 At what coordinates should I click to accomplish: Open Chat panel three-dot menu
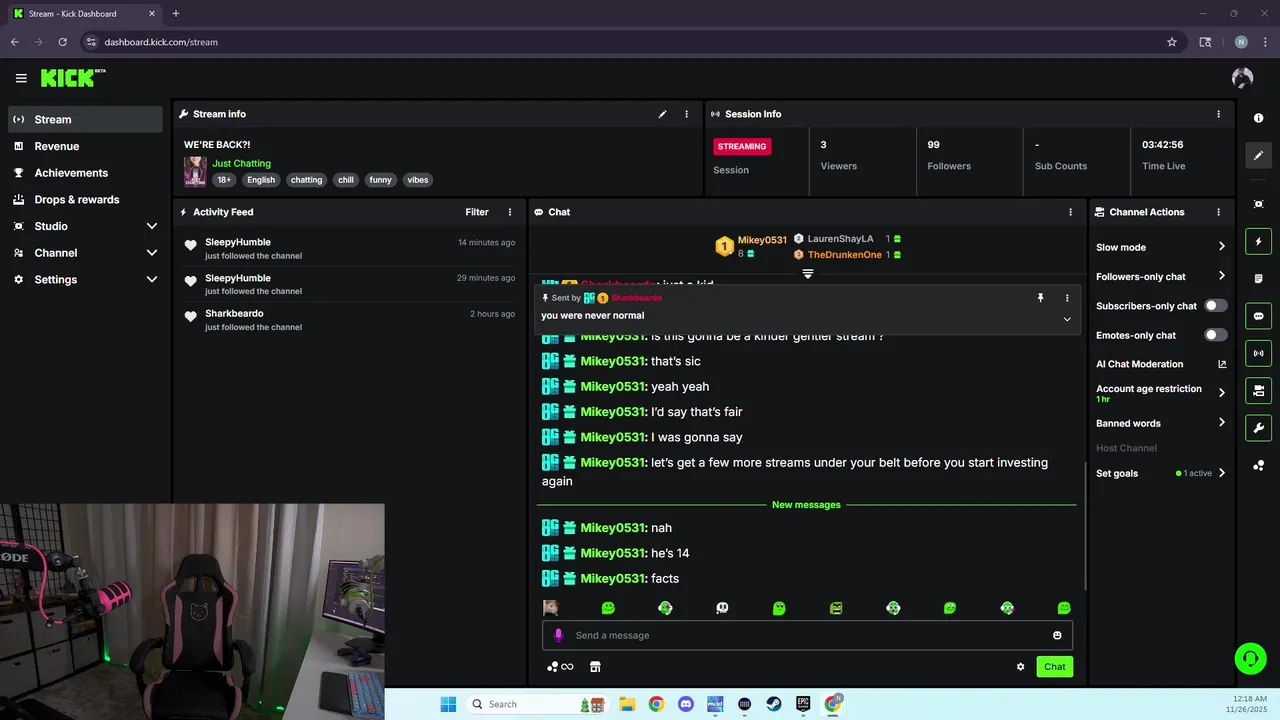click(x=1070, y=212)
